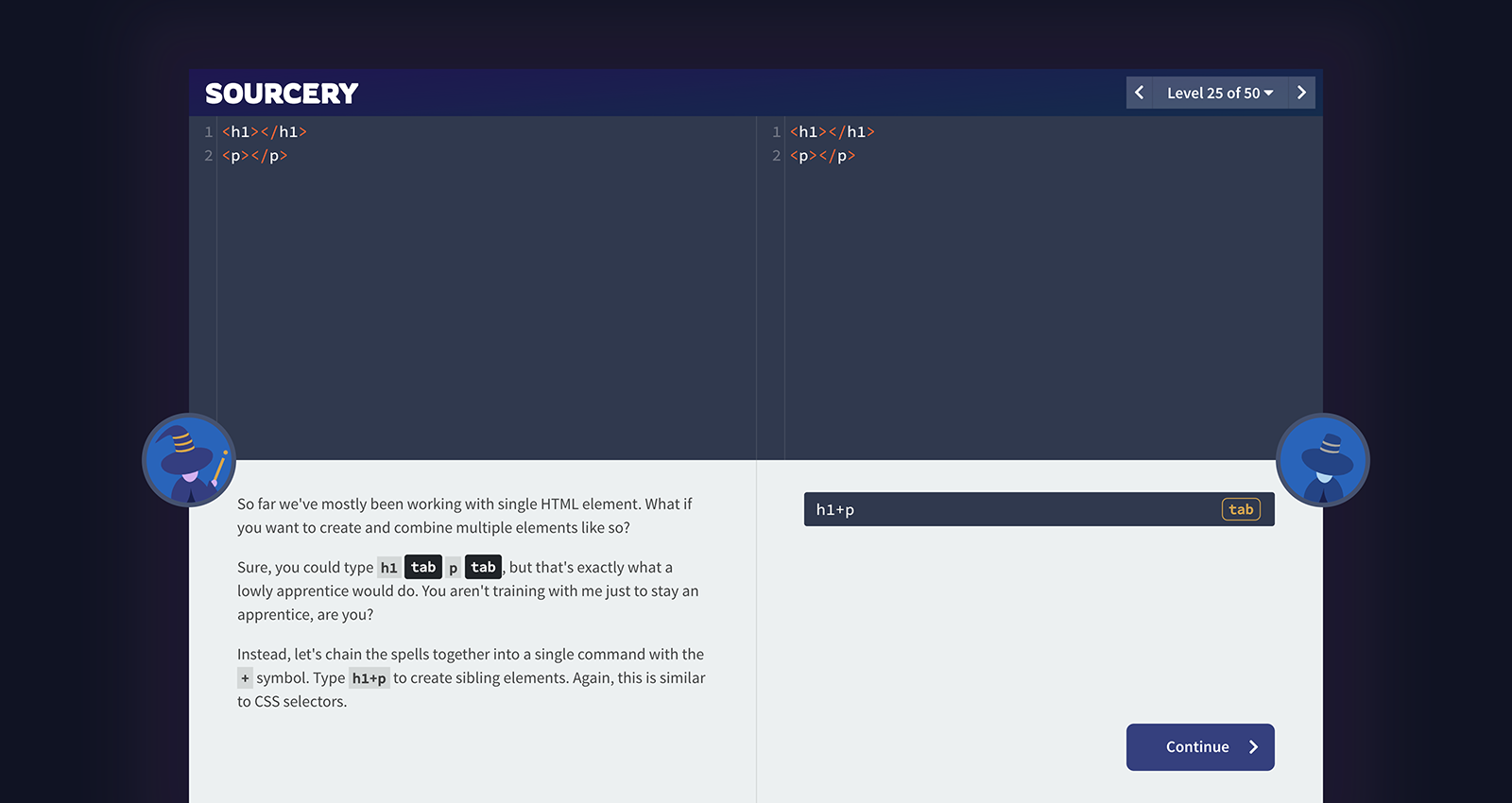Click the p tag line in the right editor

coord(823,156)
